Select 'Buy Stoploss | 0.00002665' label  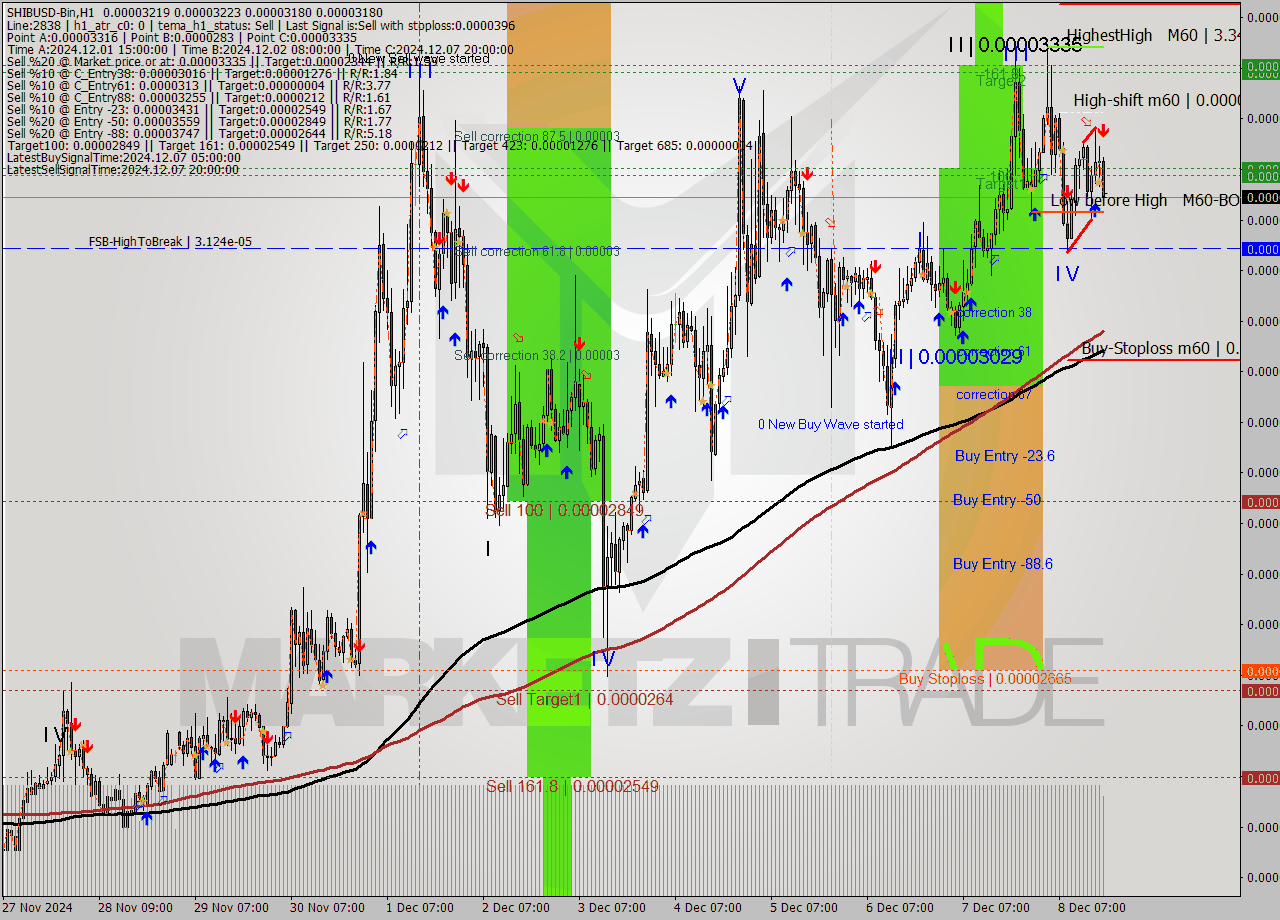point(985,678)
